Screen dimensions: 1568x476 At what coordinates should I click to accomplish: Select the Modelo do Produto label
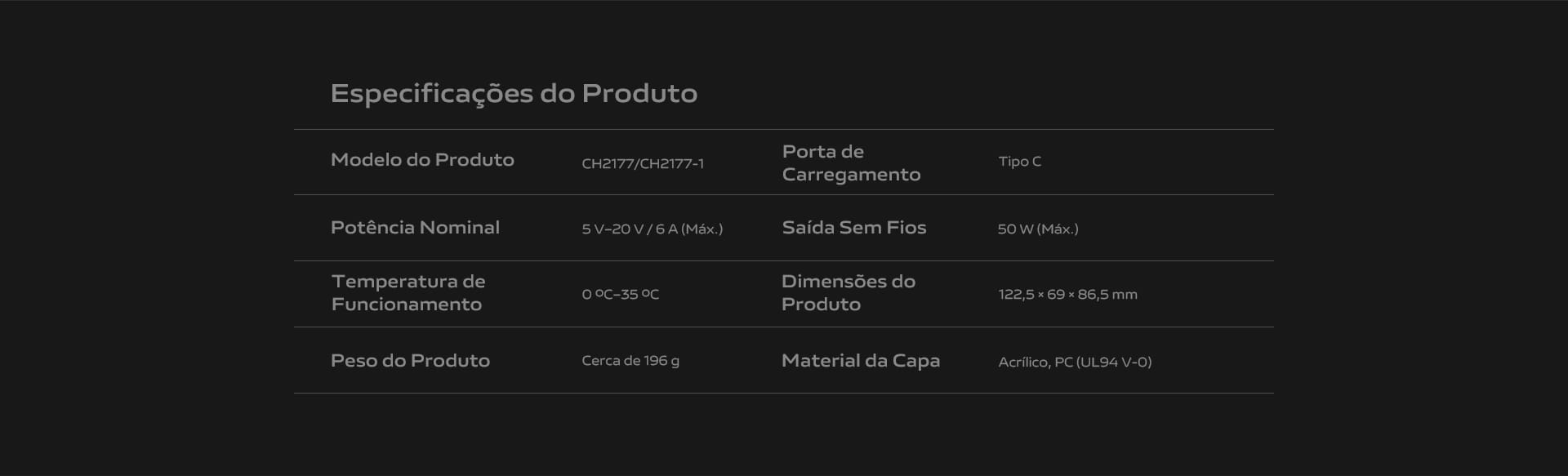click(422, 160)
